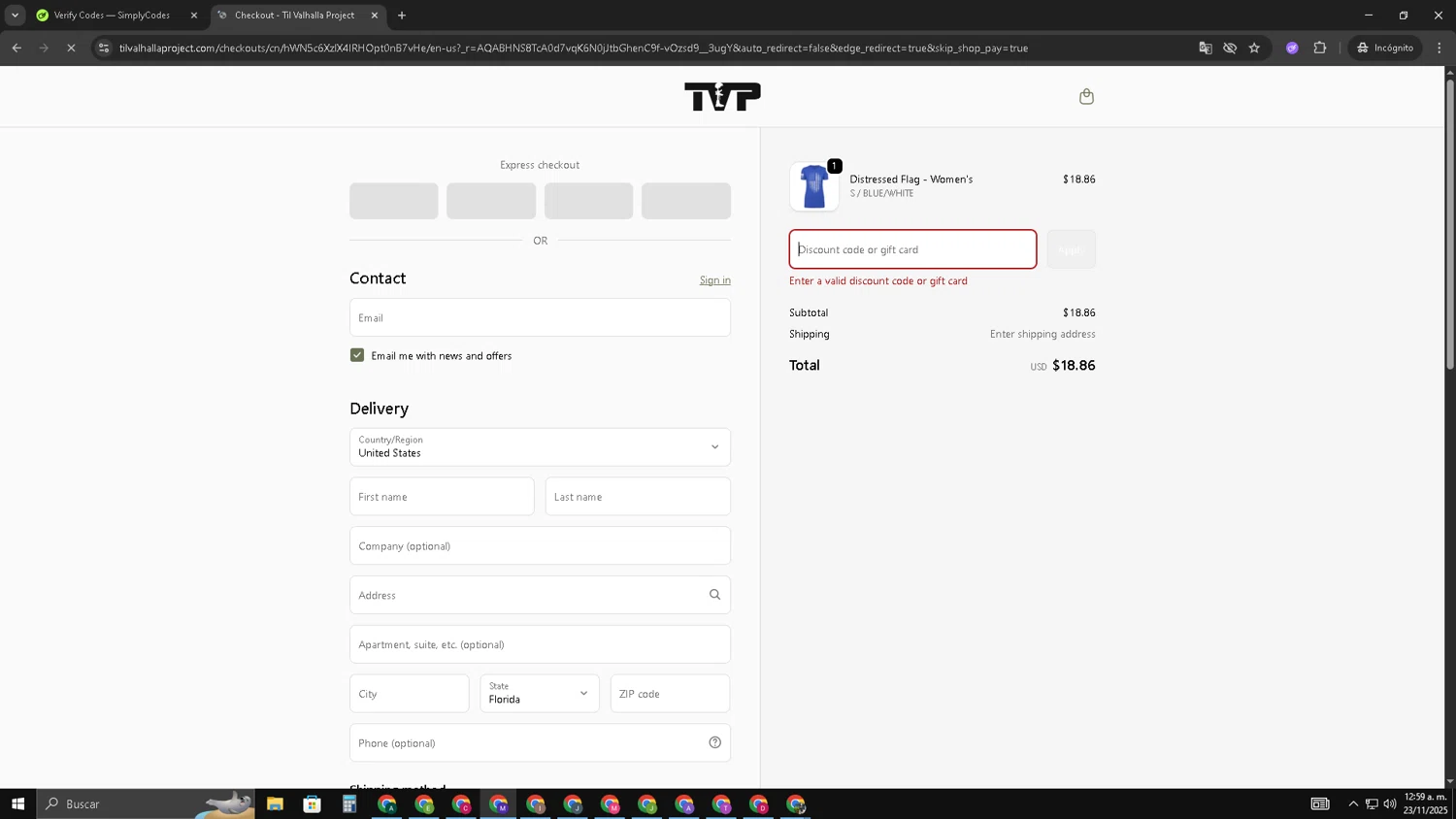Open the clock showing 12:59 a. m.

(x=1425, y=803)
